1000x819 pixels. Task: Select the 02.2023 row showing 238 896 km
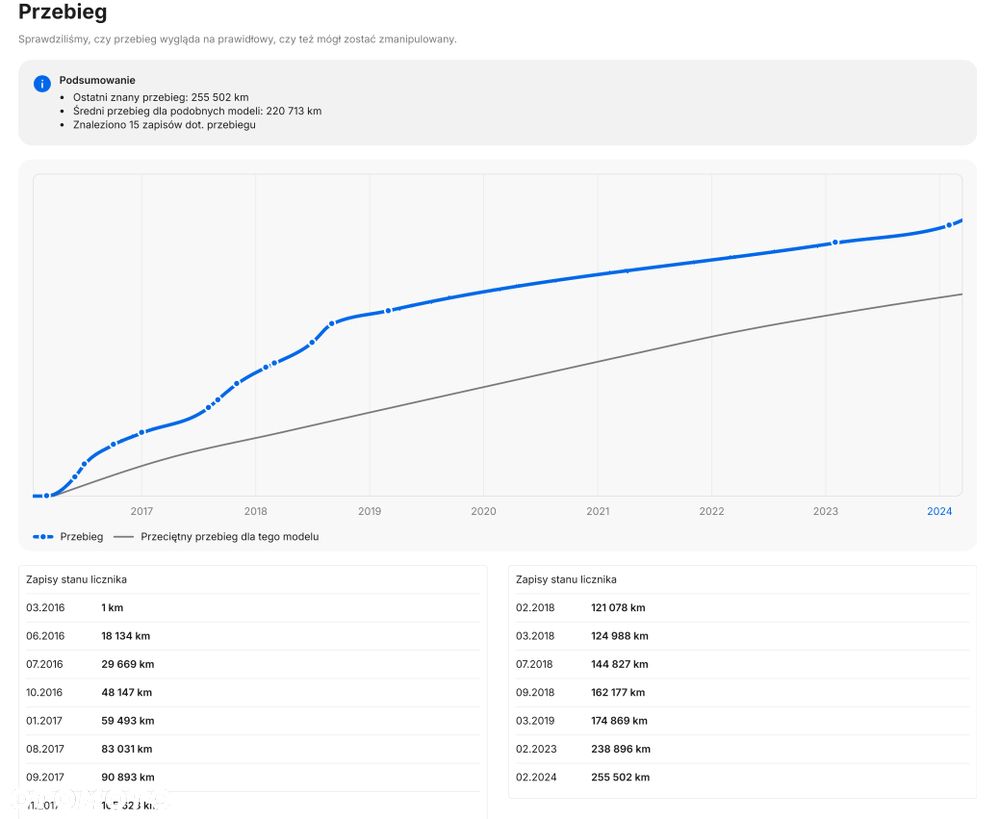[x=620, y=749]
